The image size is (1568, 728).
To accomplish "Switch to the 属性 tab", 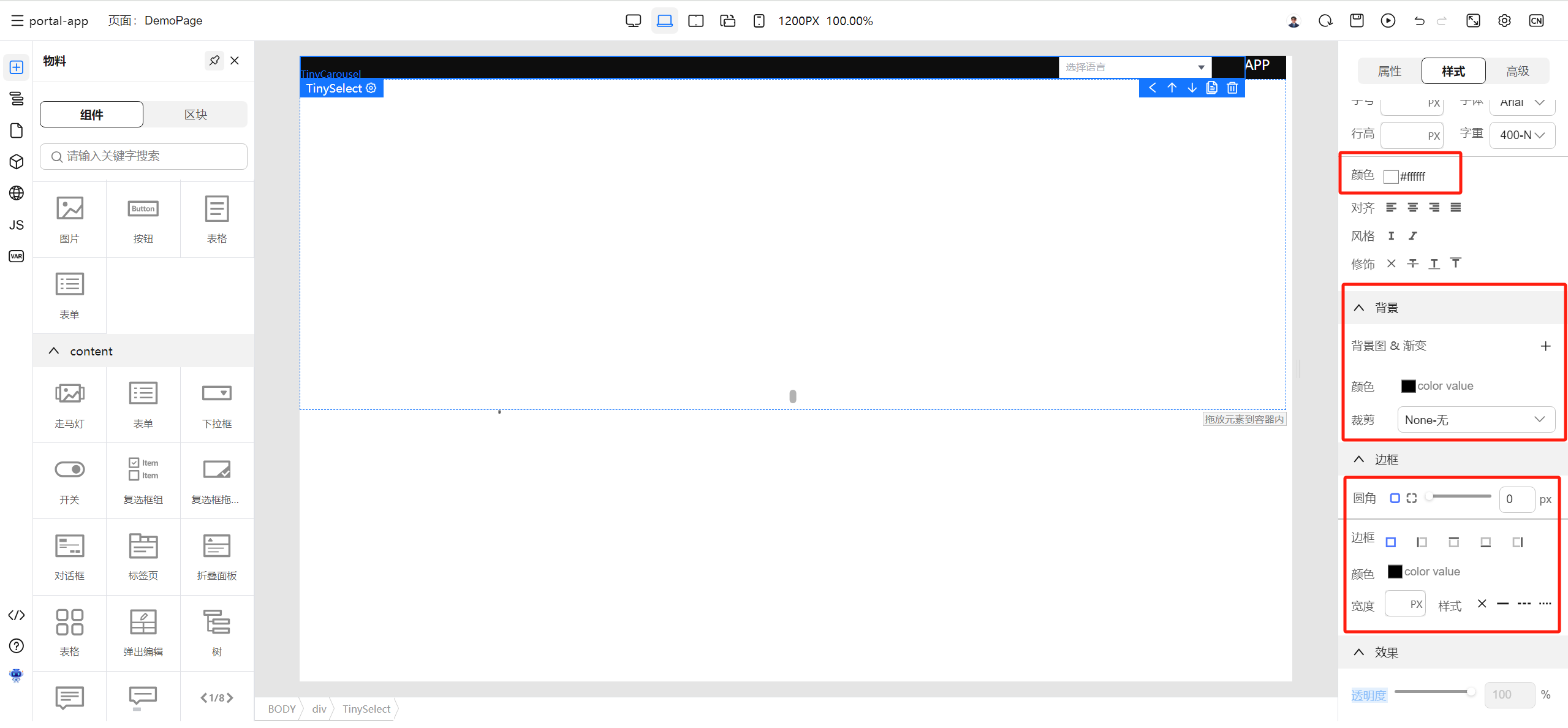I will tap(1389, 71).
